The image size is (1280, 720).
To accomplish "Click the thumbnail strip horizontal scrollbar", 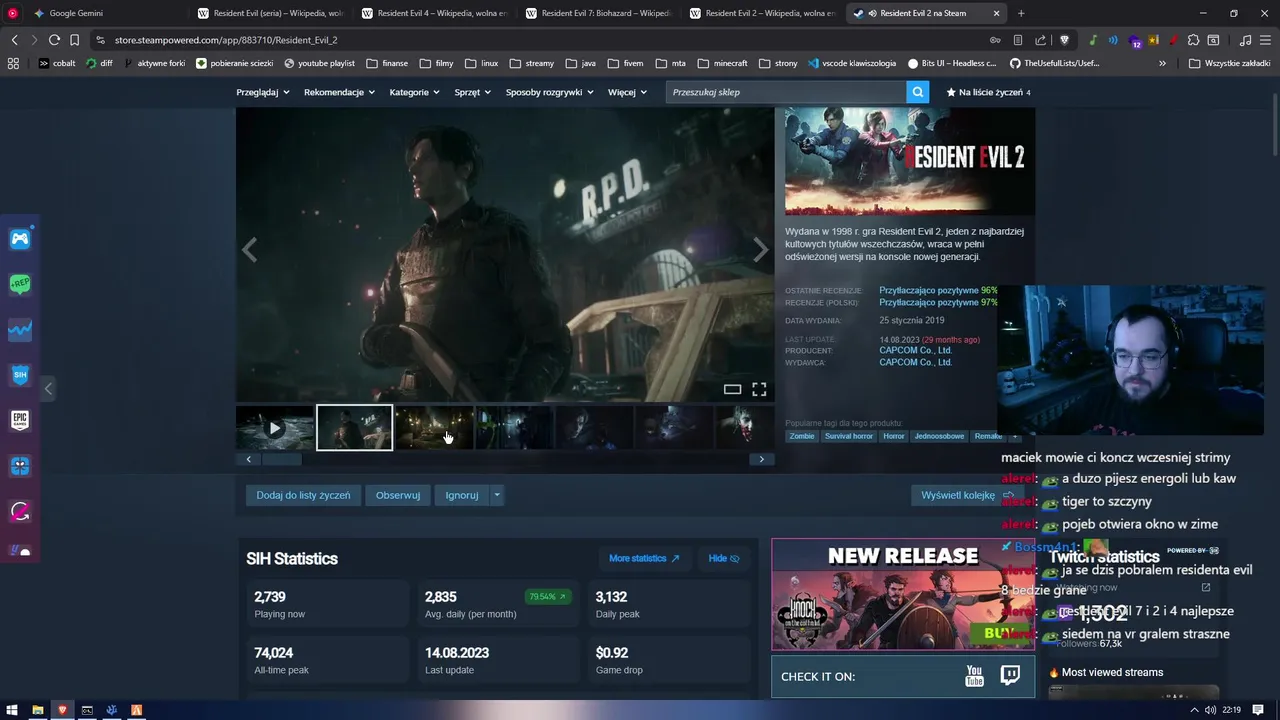I will tap(505, 459).
